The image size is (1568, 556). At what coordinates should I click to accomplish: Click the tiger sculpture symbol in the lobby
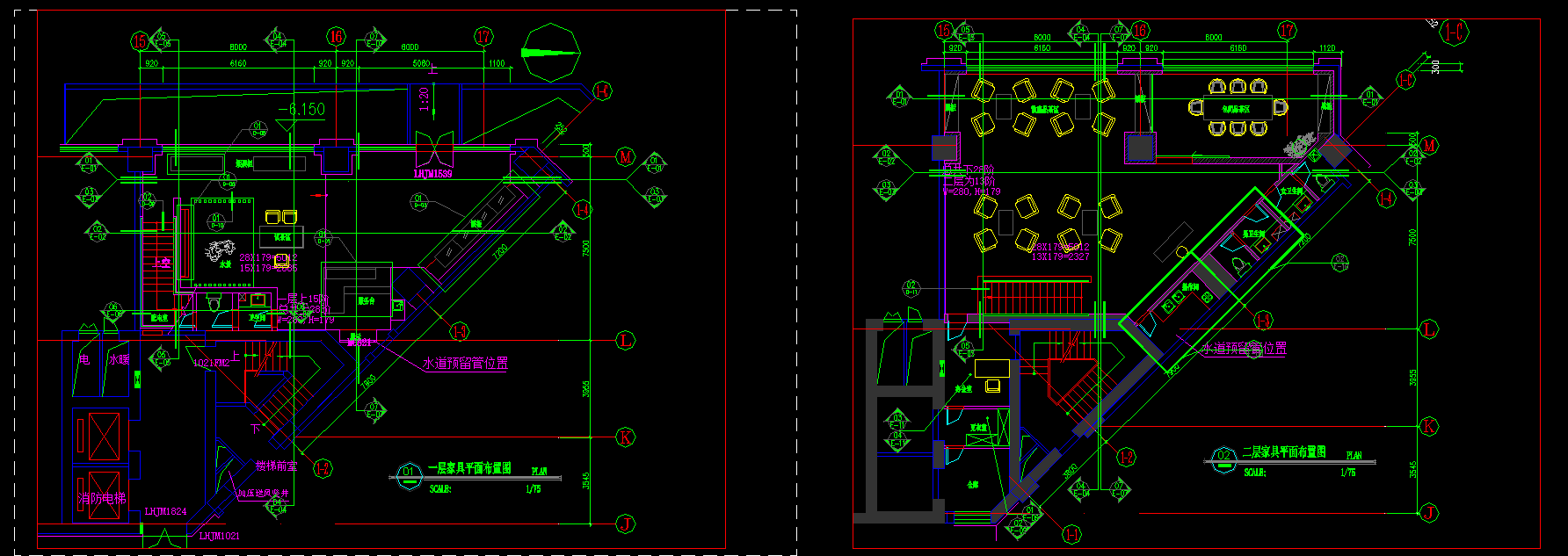[x=218, y=249]
